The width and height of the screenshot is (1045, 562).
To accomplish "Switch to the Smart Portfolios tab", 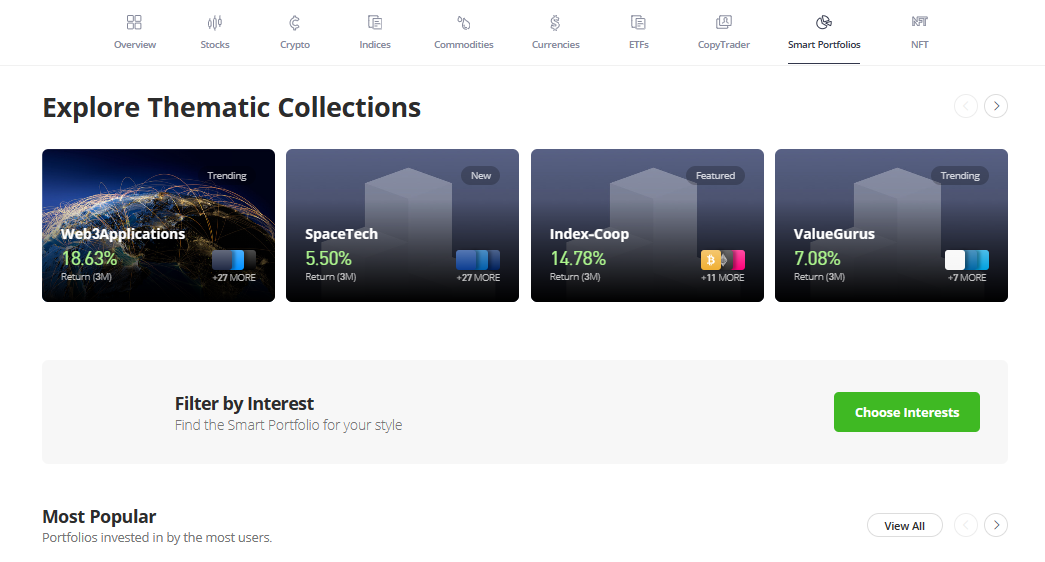I will (824, 44).
